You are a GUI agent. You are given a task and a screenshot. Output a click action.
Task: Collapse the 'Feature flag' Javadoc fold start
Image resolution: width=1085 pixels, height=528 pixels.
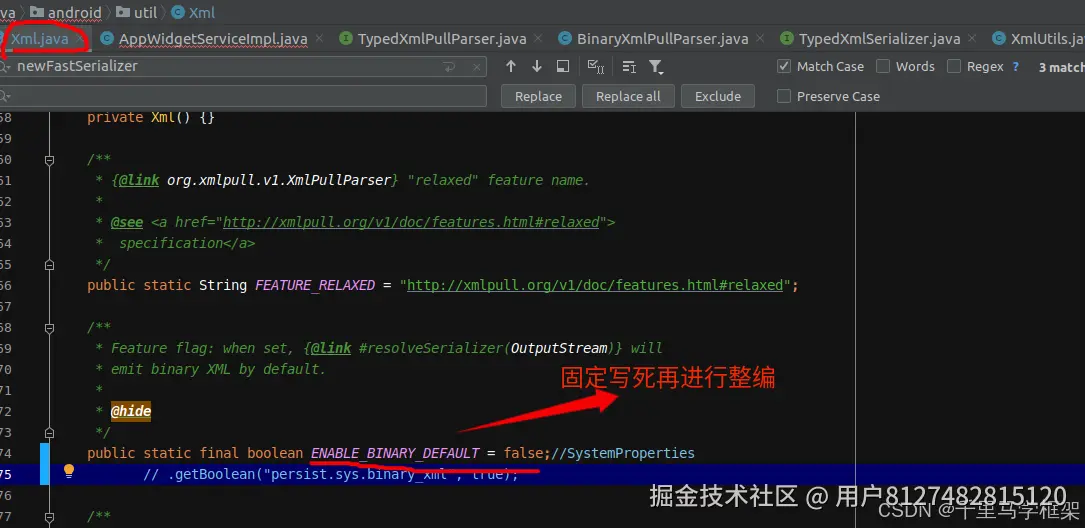pos(49,327)
